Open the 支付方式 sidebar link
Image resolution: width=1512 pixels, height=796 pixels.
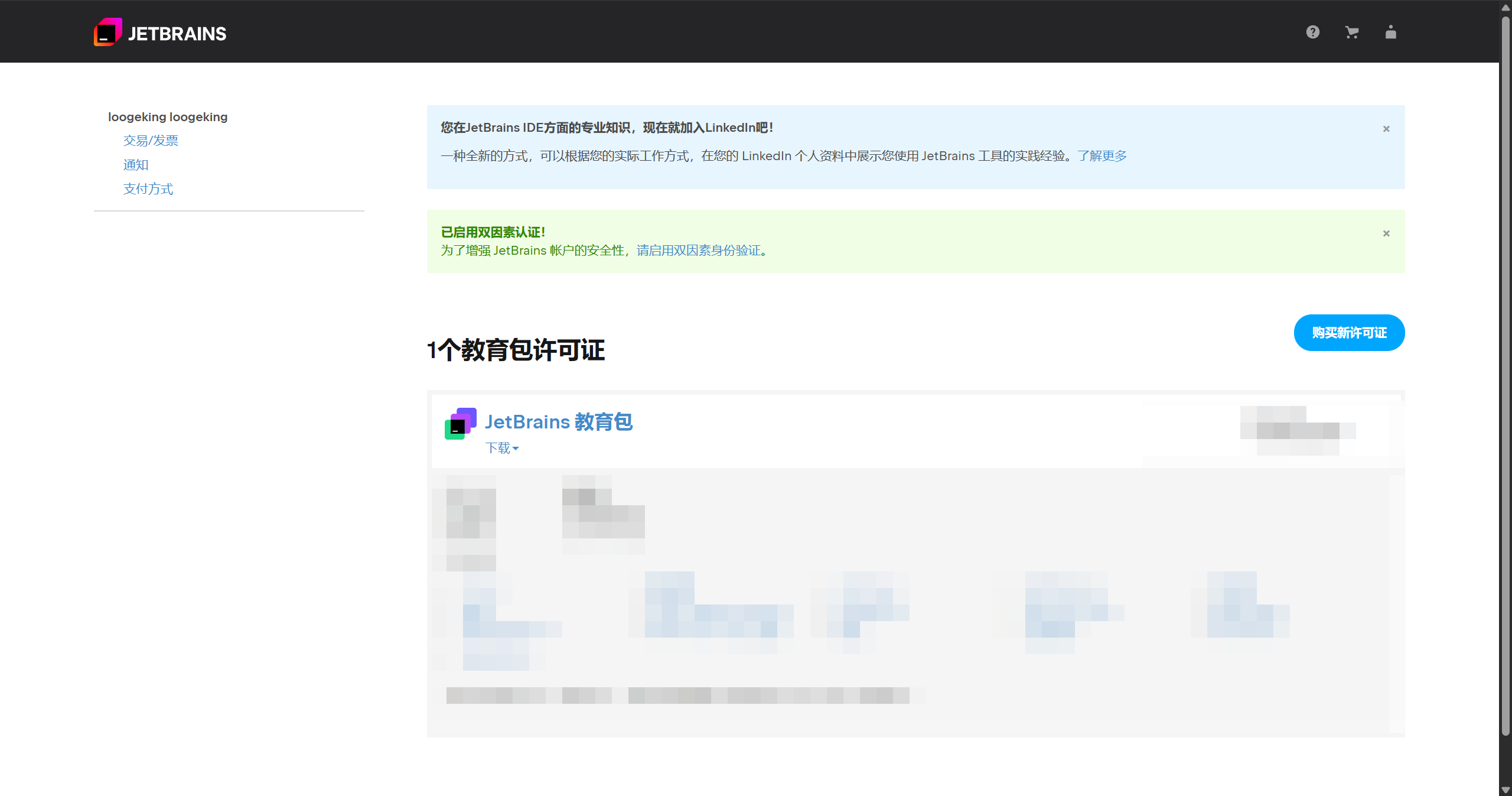pyautogui.click(x=148, y=189)
